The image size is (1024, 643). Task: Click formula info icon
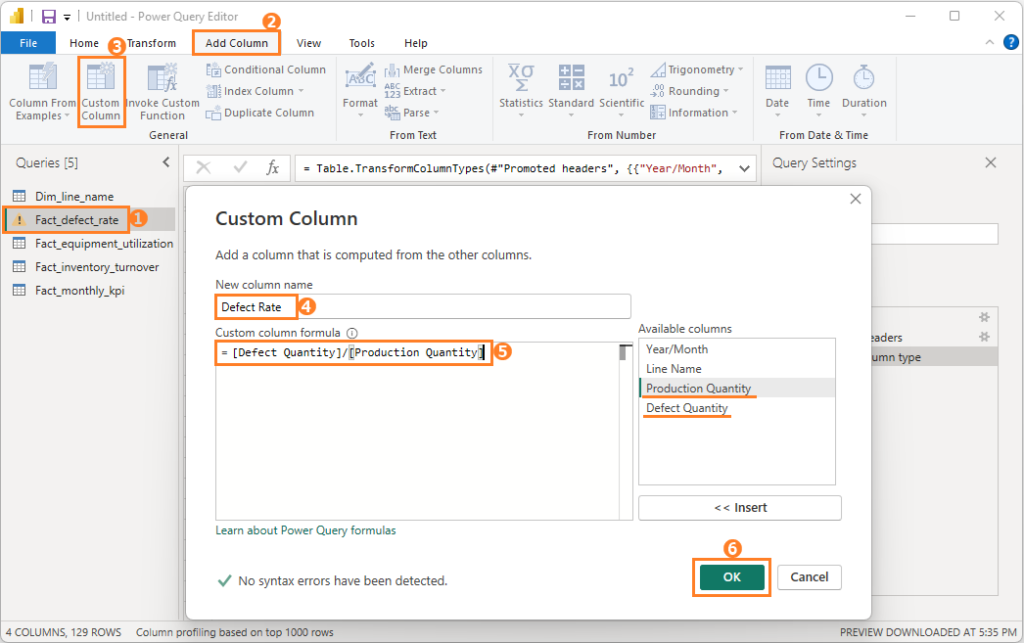coord(352,333)
